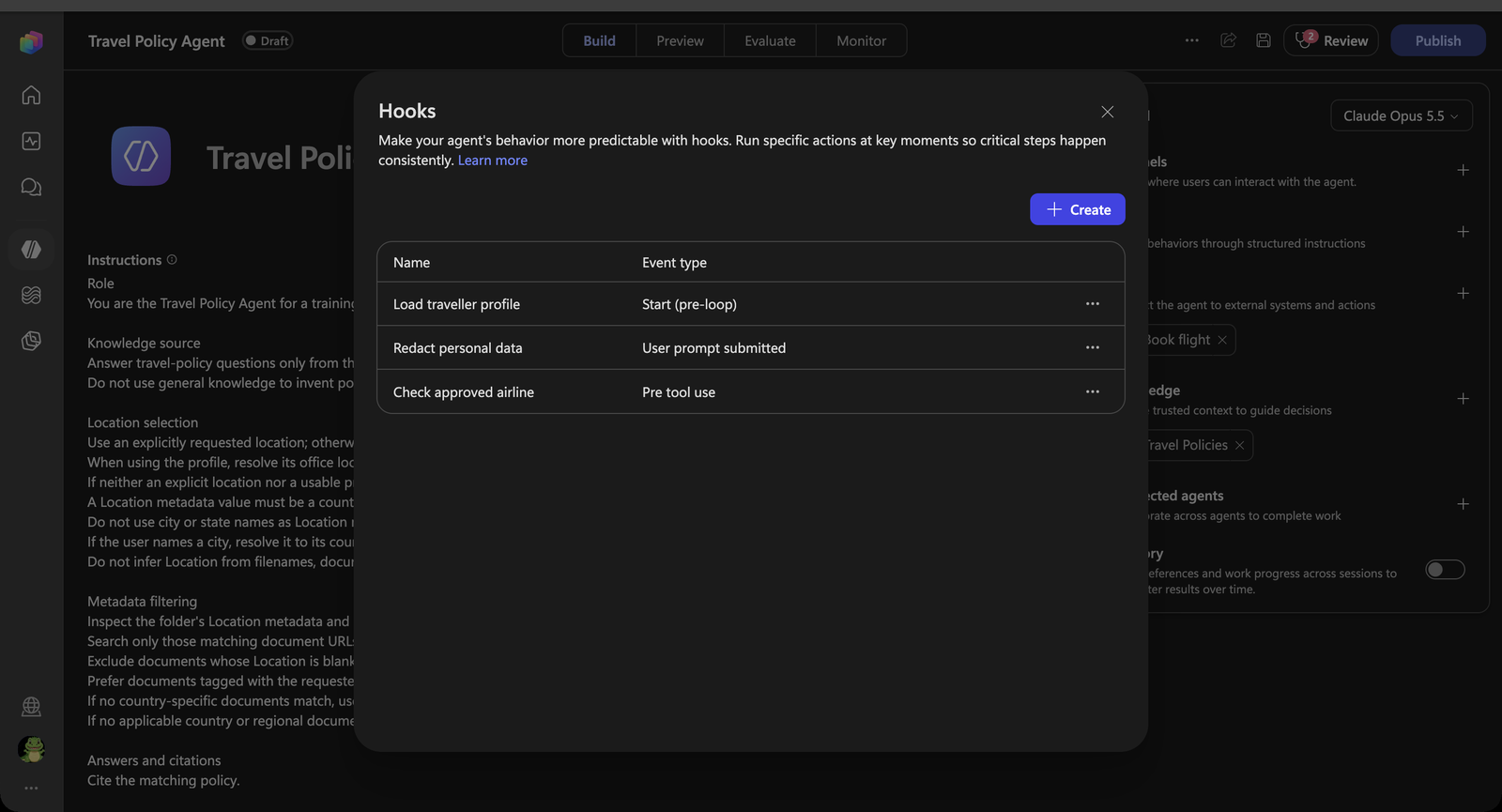Screen dimensions: 1502x812
Task: Click the wavy stacked layers sidebar icon
Action: (31, 295)
